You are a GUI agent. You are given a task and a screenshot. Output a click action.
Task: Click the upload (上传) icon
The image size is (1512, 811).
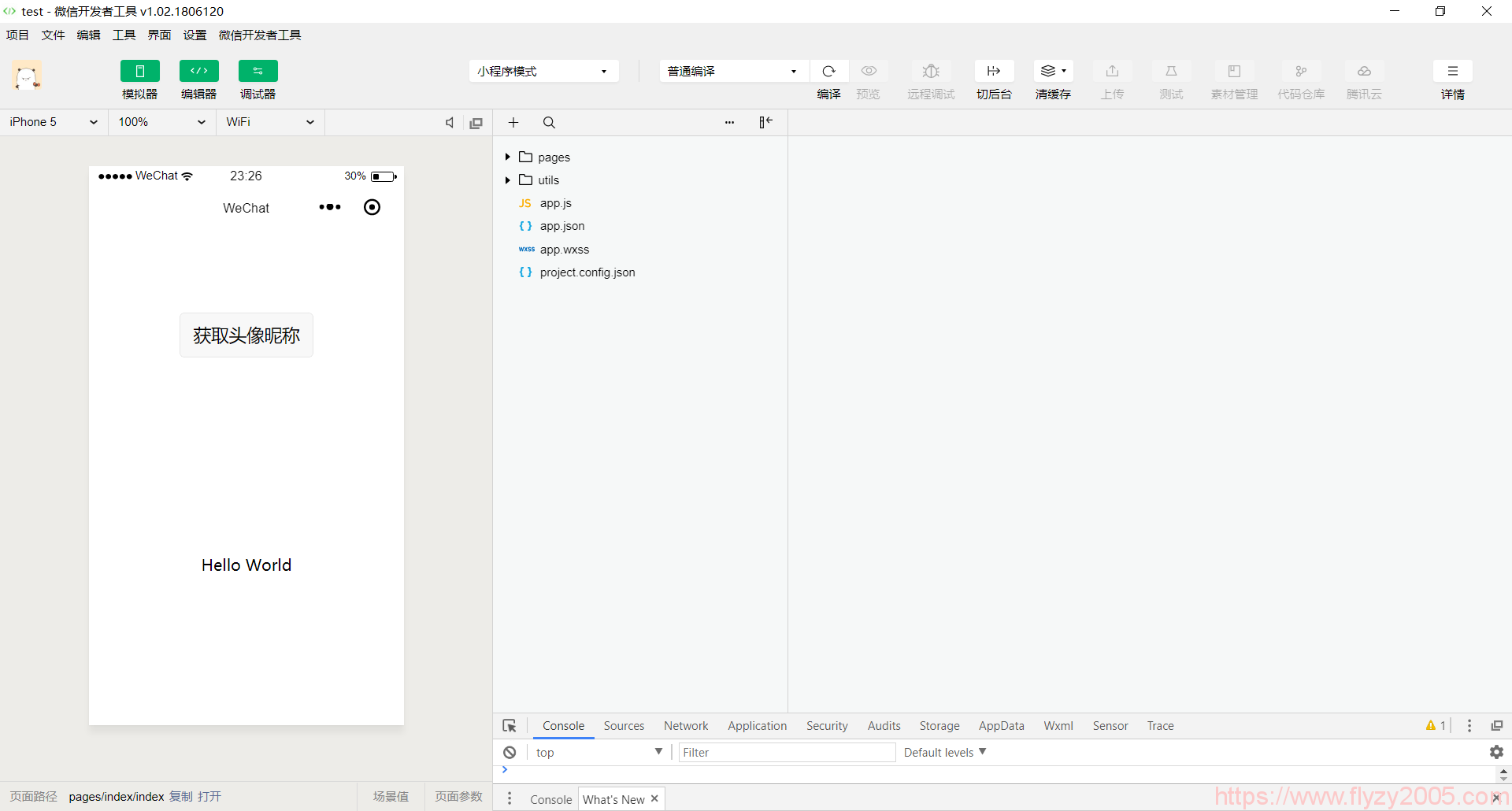[x=1113, y=71]
